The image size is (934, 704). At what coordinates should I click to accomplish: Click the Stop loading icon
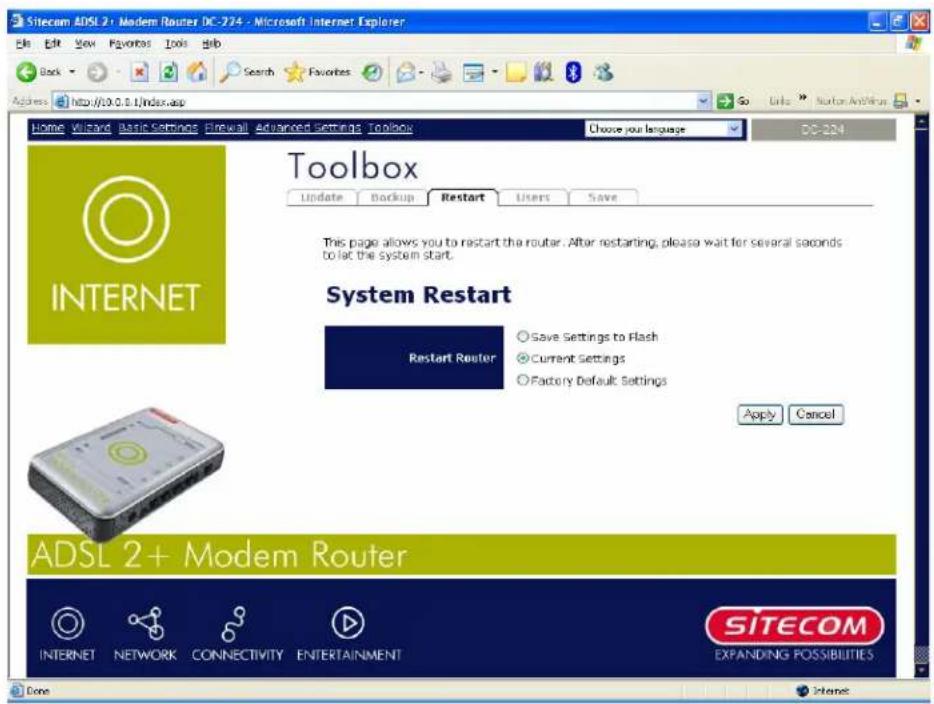point(139,72)
